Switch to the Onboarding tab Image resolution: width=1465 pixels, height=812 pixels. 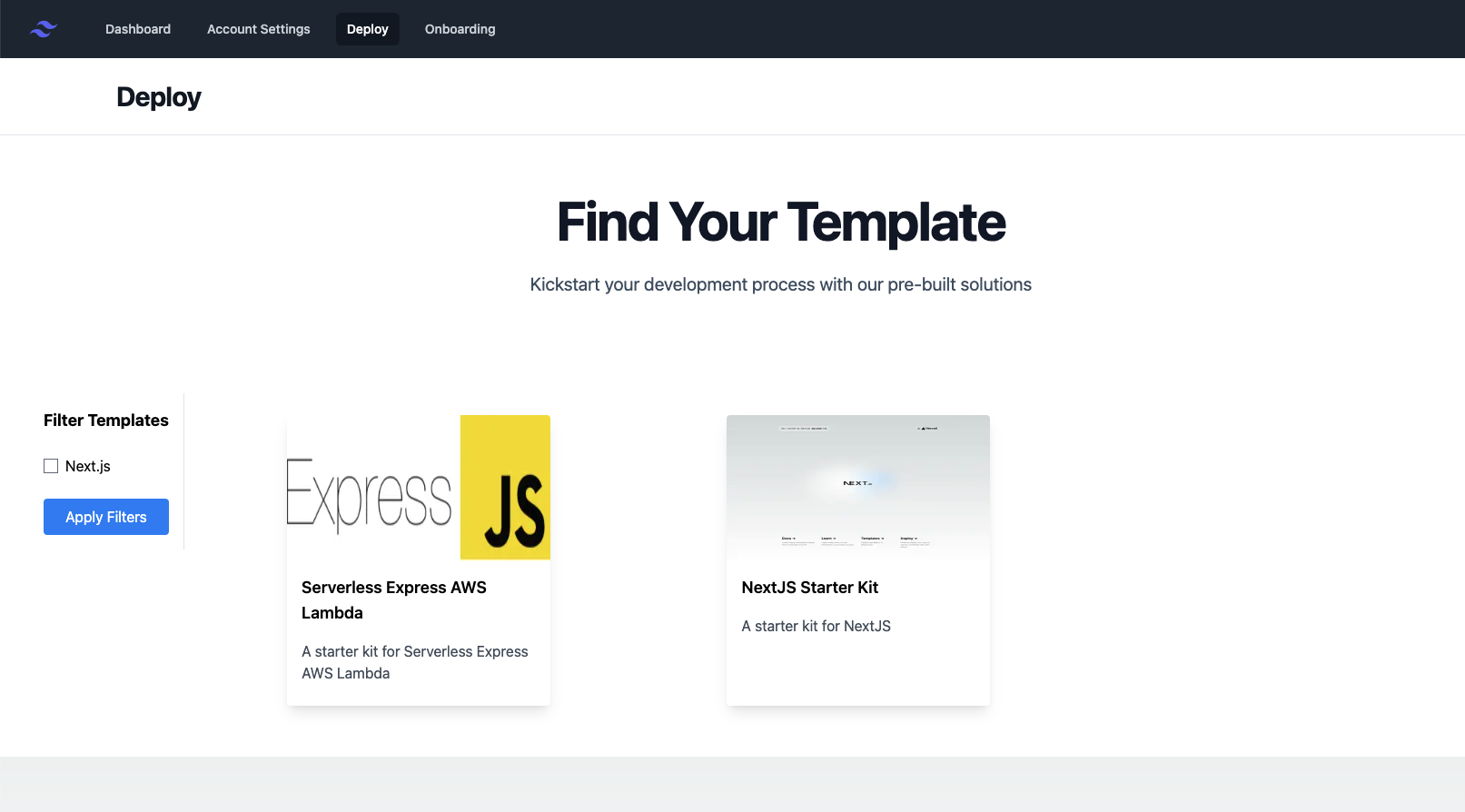tap(460, 29)
